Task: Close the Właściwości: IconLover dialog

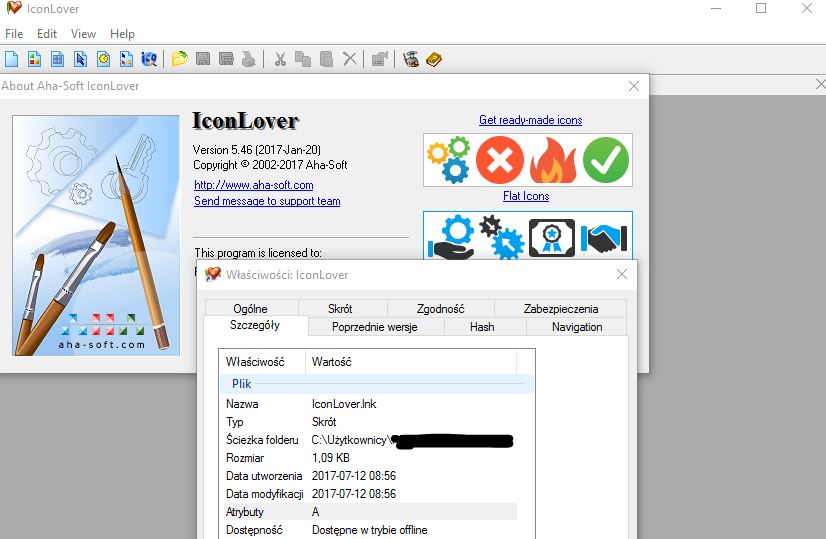Action: [622, 274]
